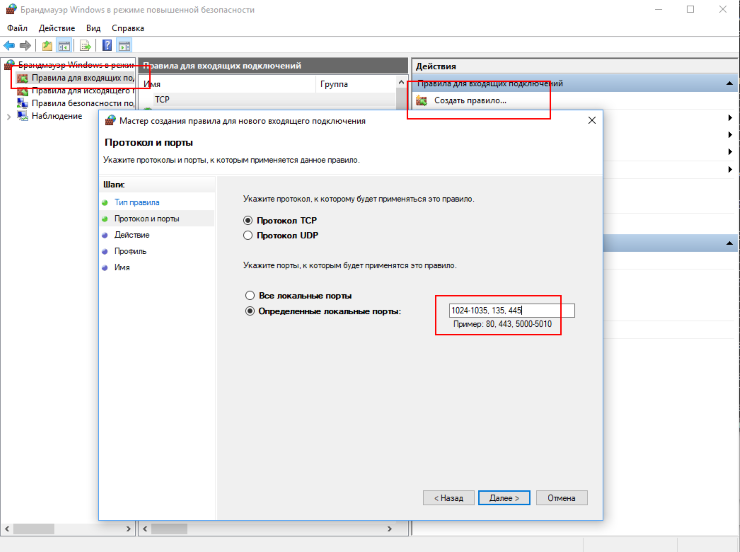
Task: Click the left pane scroll left arrow
Action: pyautogui.click(x=7, y=529)
